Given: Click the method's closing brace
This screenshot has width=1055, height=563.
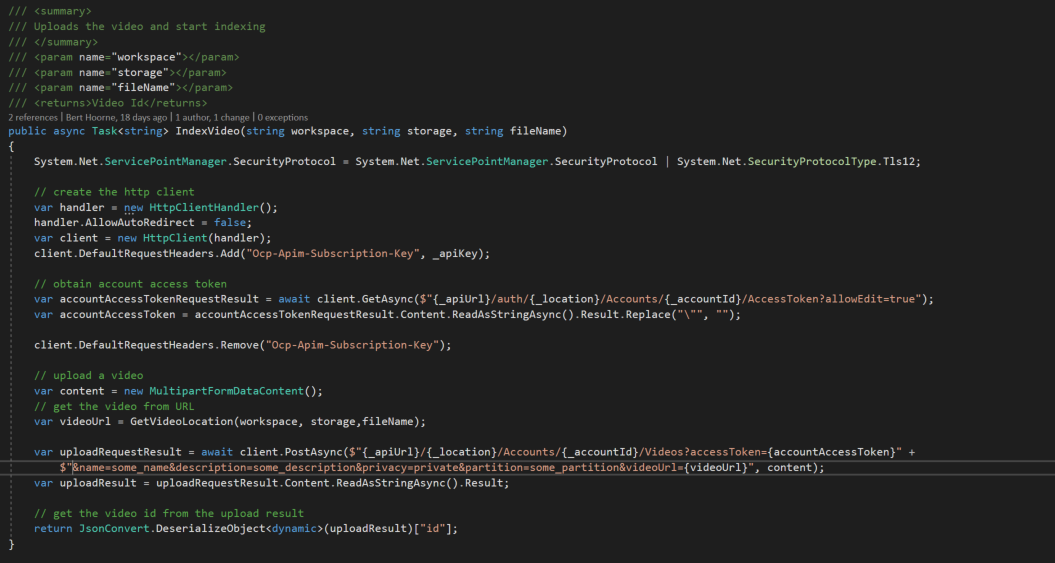Looking at the screenshot, I should click(x=11, y=543).
